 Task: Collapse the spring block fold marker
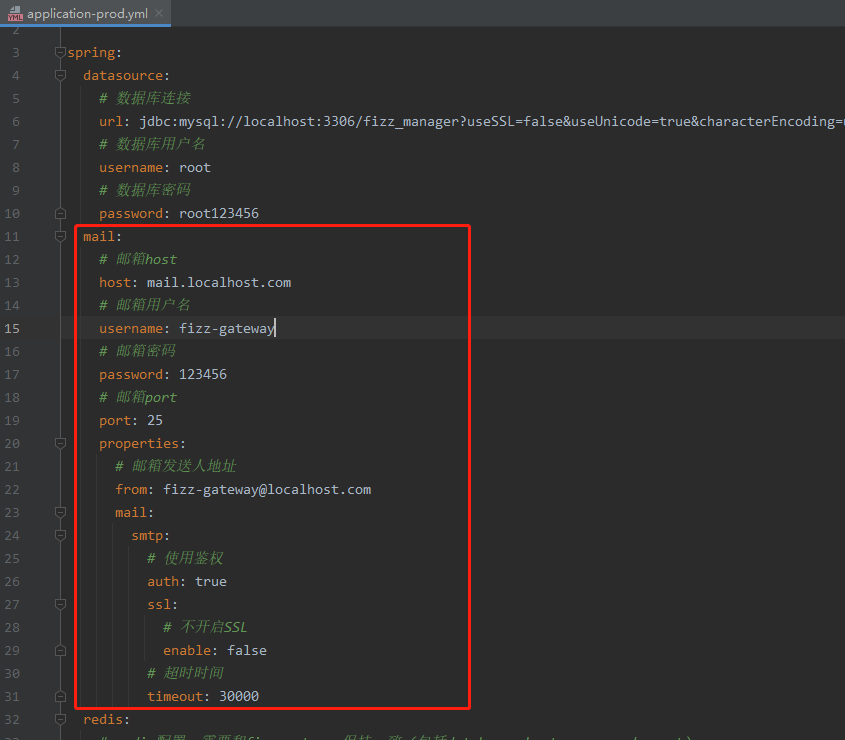pos(60,52)
